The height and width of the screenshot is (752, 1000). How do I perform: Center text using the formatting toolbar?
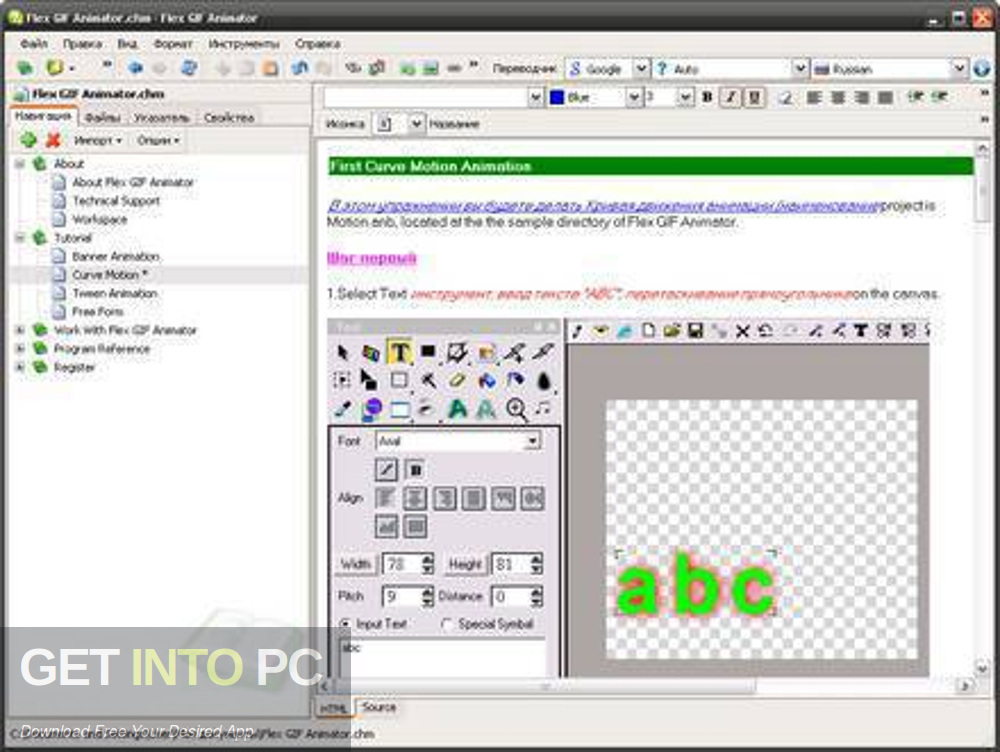click(x=837, y=98)
